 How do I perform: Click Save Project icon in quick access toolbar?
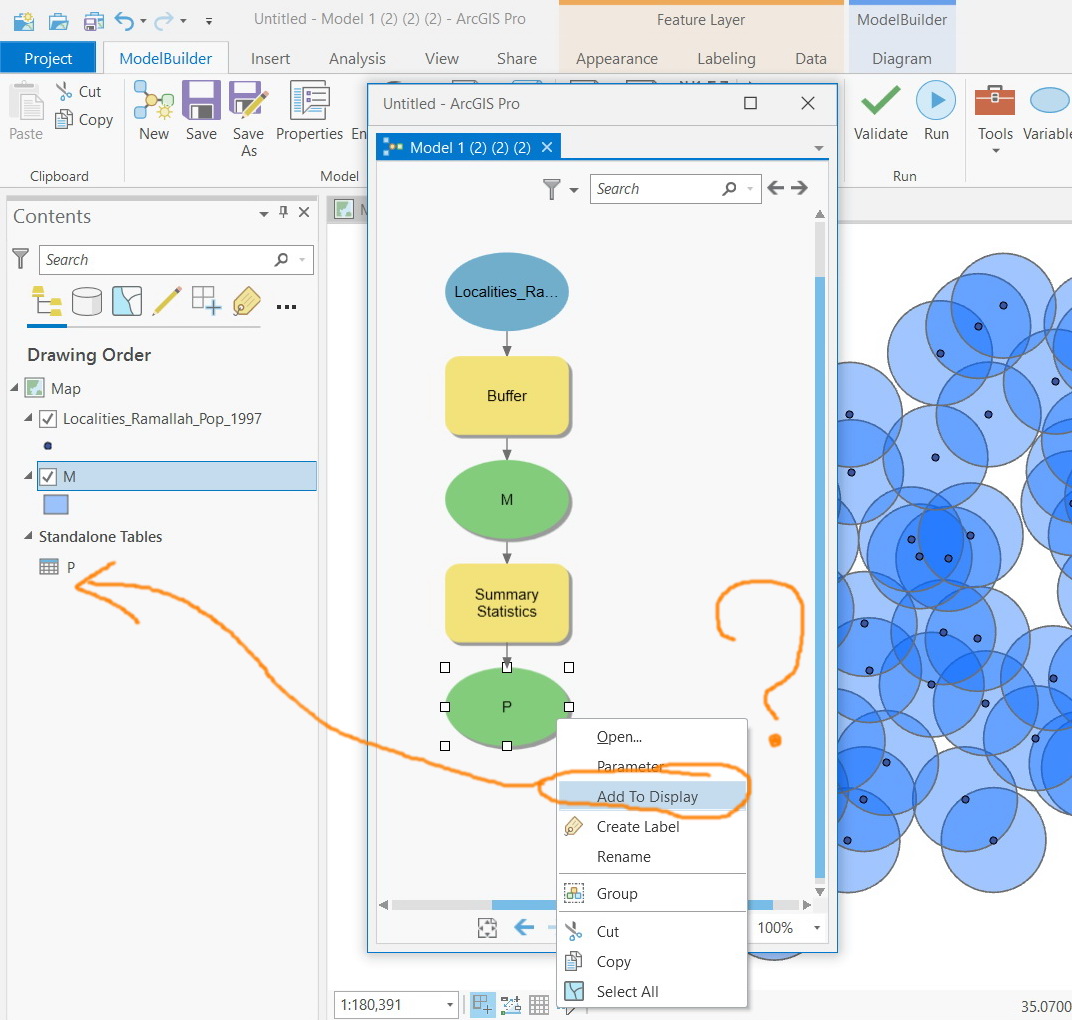94,21
